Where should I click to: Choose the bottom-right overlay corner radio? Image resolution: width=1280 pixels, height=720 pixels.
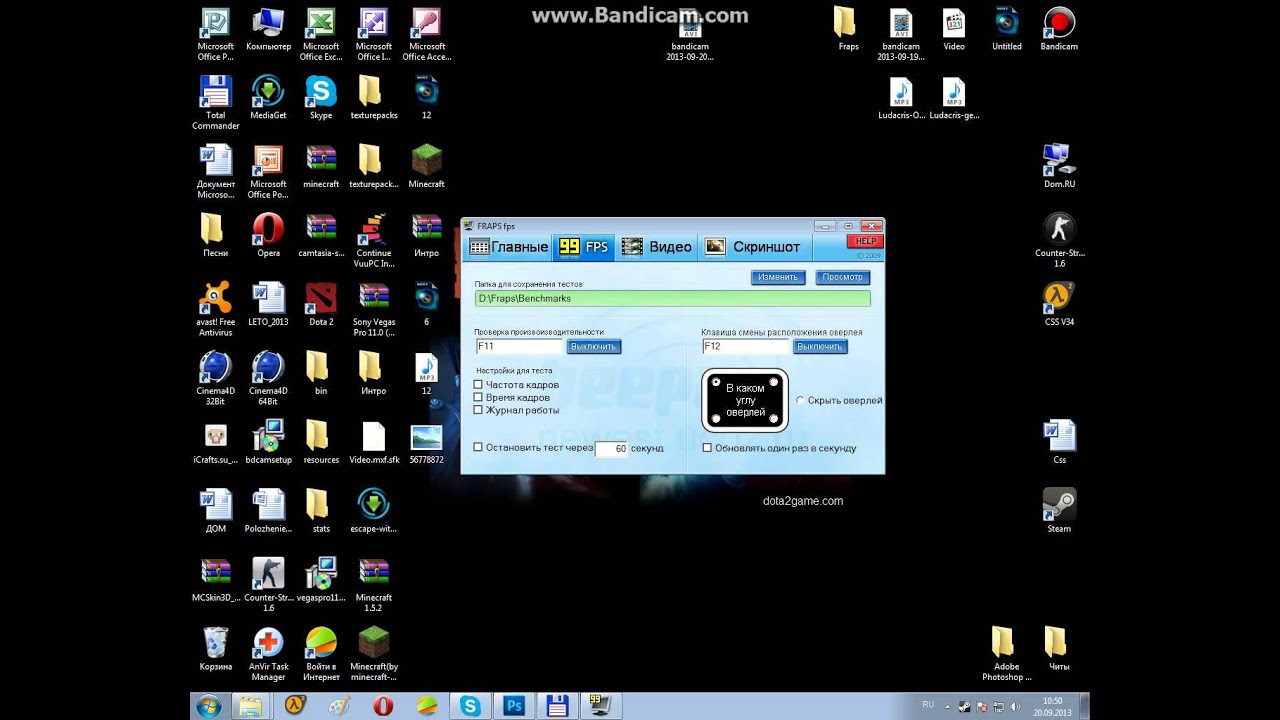click(774, 418)
